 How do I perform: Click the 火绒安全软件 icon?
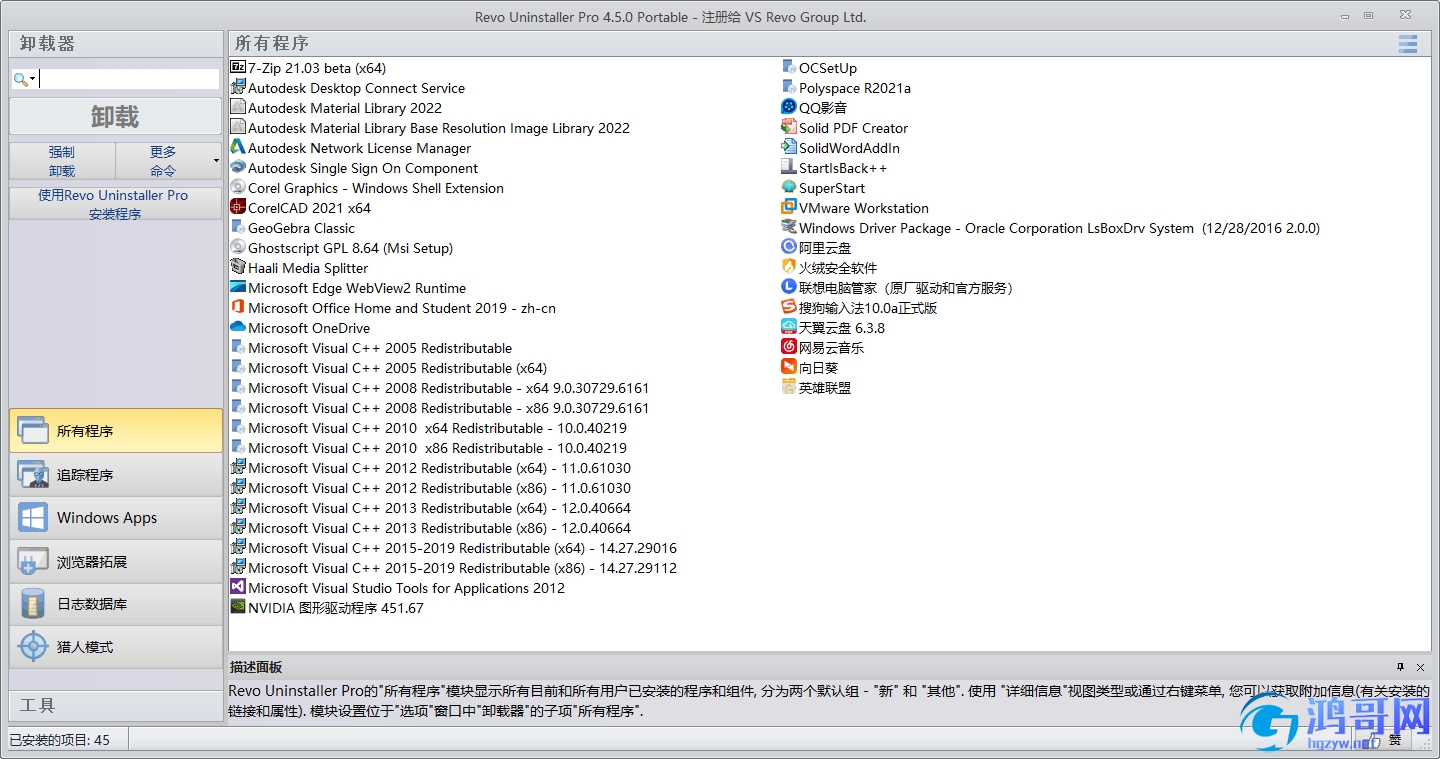click(789, 268)
